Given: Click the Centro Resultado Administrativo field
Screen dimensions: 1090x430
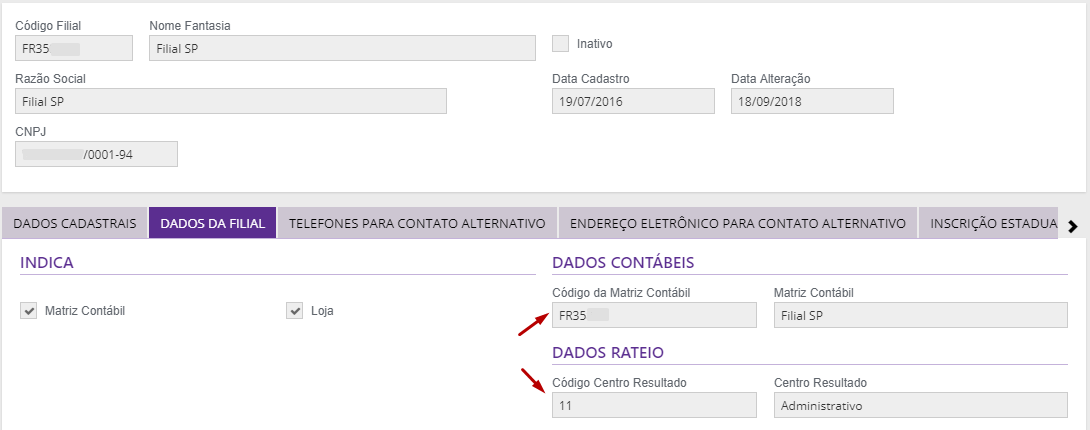Looking at the screenshot, I should 920,405.
